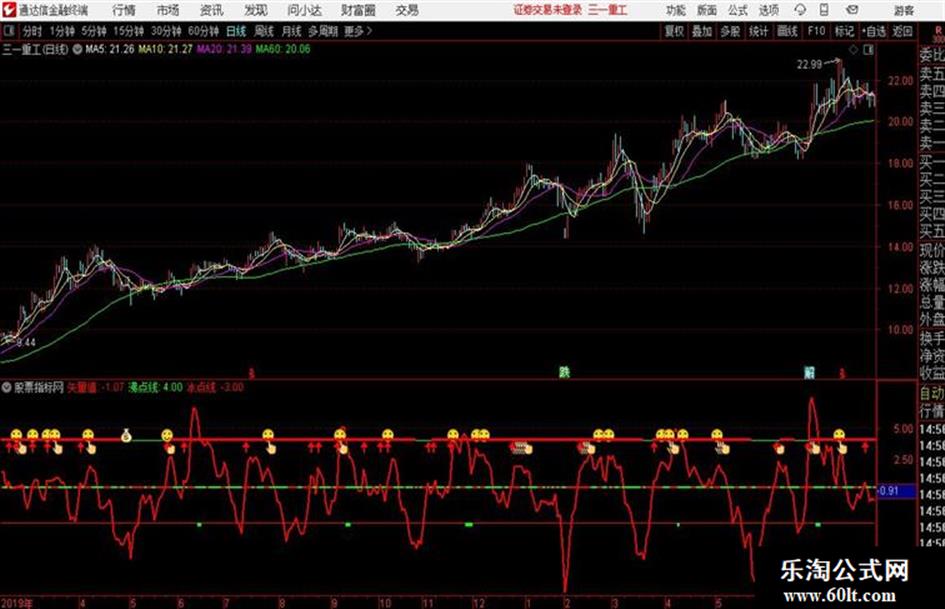Toggle the panel layout icon left of 分时
Viewport: 945px width, 609px height.
click(x=8, y=31)
